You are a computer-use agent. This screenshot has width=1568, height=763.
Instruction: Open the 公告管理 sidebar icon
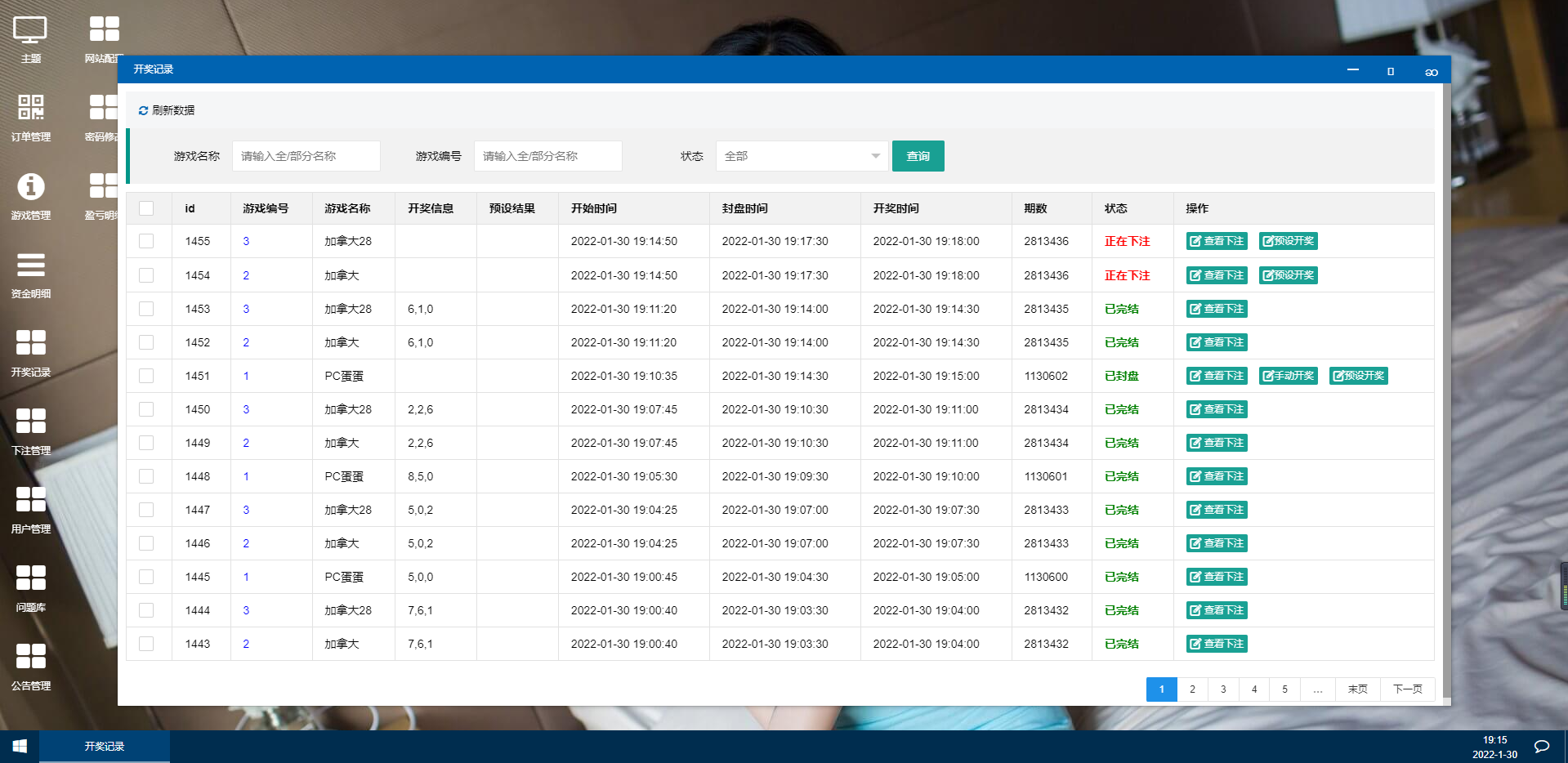30,657
